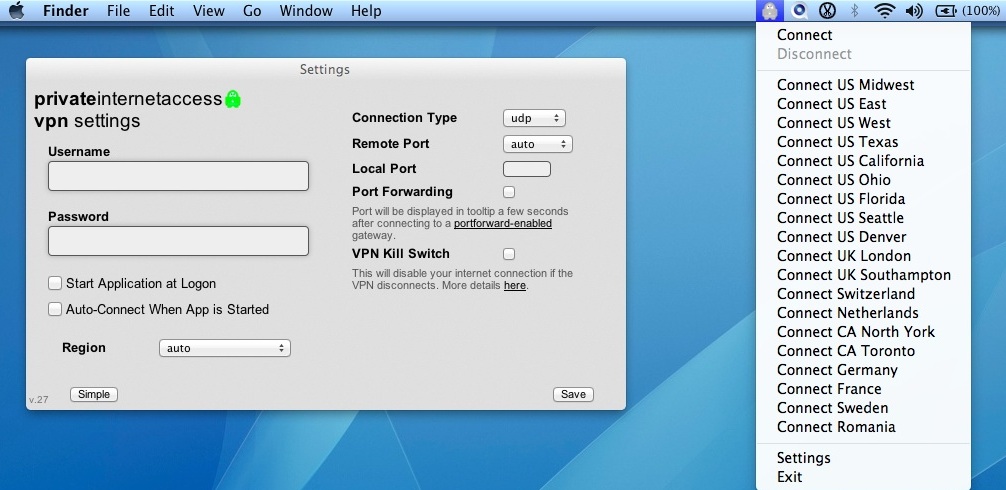1006x490 pixels.
Task: Click the scissors icon in the menu bar
Action: coord(827,11)
